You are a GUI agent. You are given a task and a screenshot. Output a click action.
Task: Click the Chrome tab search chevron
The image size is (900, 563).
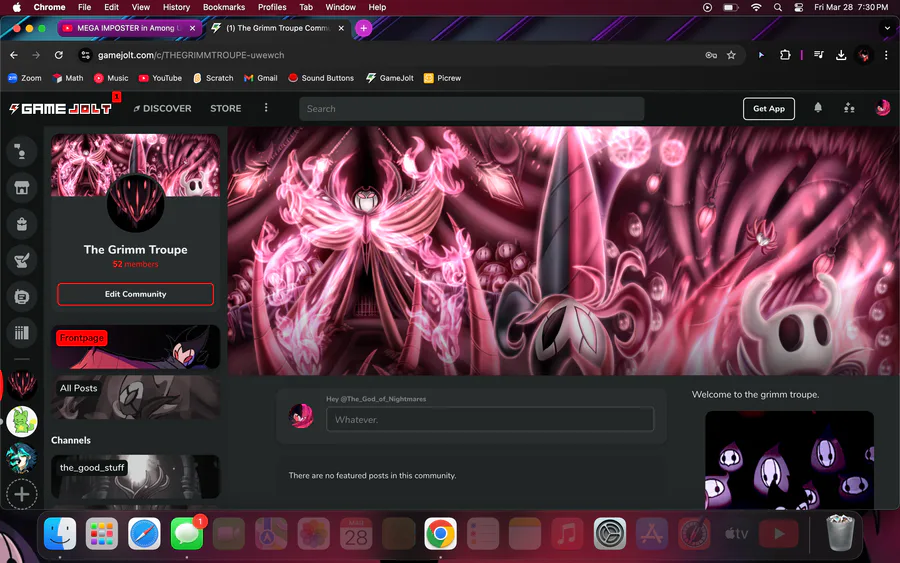[x=887, y=28]
